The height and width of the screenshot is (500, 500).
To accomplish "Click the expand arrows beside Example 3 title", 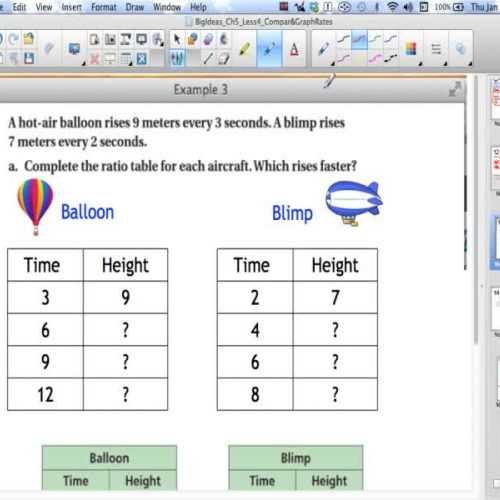I will click(455, 89).
